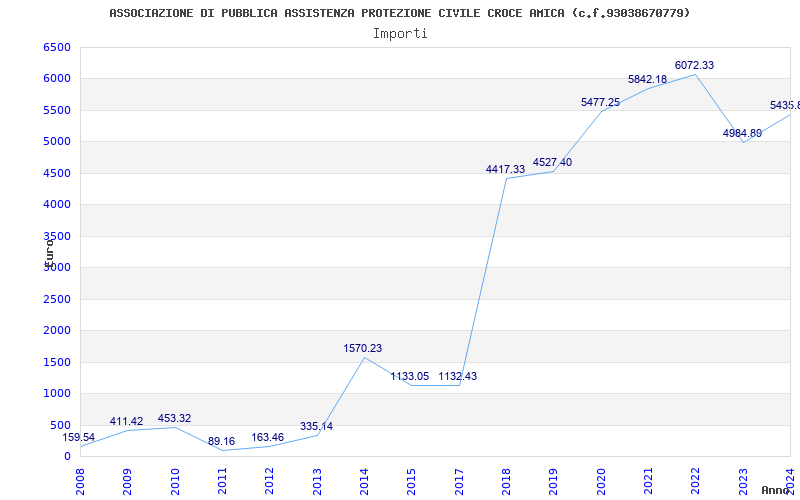
Task: Select the 5500 y-axis tick label
Action: 57,110
